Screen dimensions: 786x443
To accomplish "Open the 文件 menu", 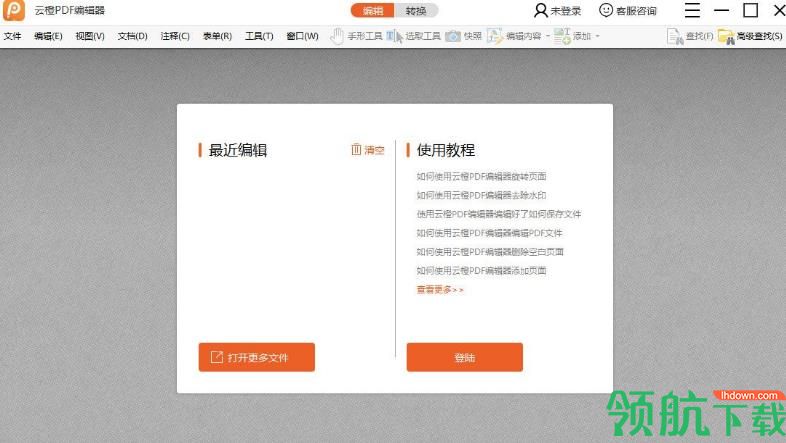I will (13, 36).
